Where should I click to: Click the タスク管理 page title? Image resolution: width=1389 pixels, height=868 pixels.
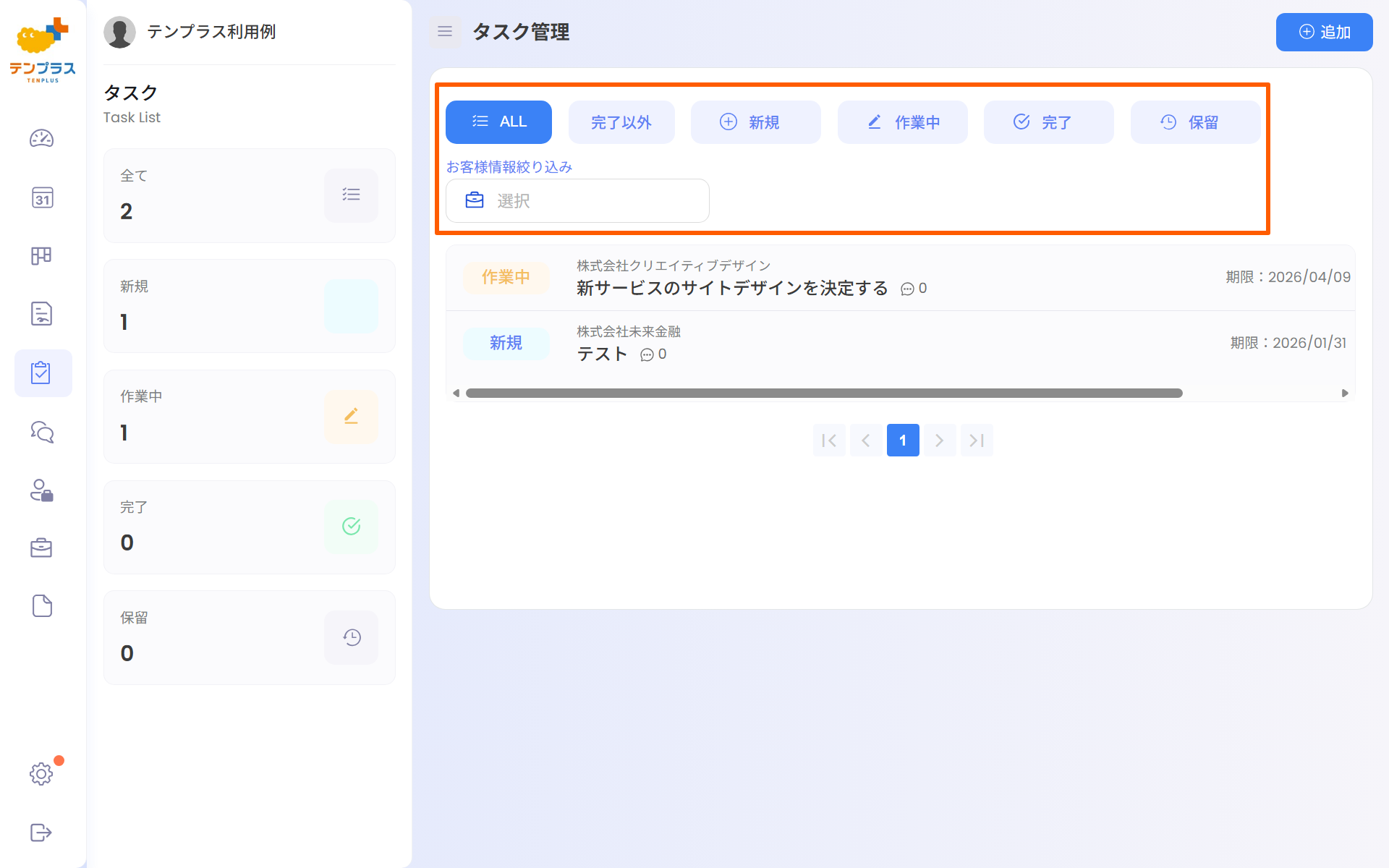(x=521, y=32)
